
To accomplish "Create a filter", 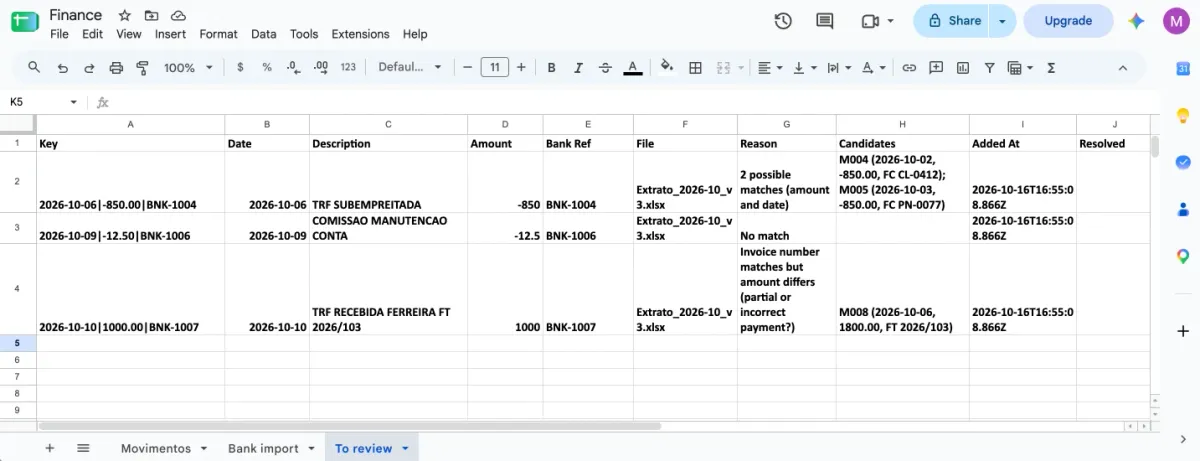I will [990, 67].
